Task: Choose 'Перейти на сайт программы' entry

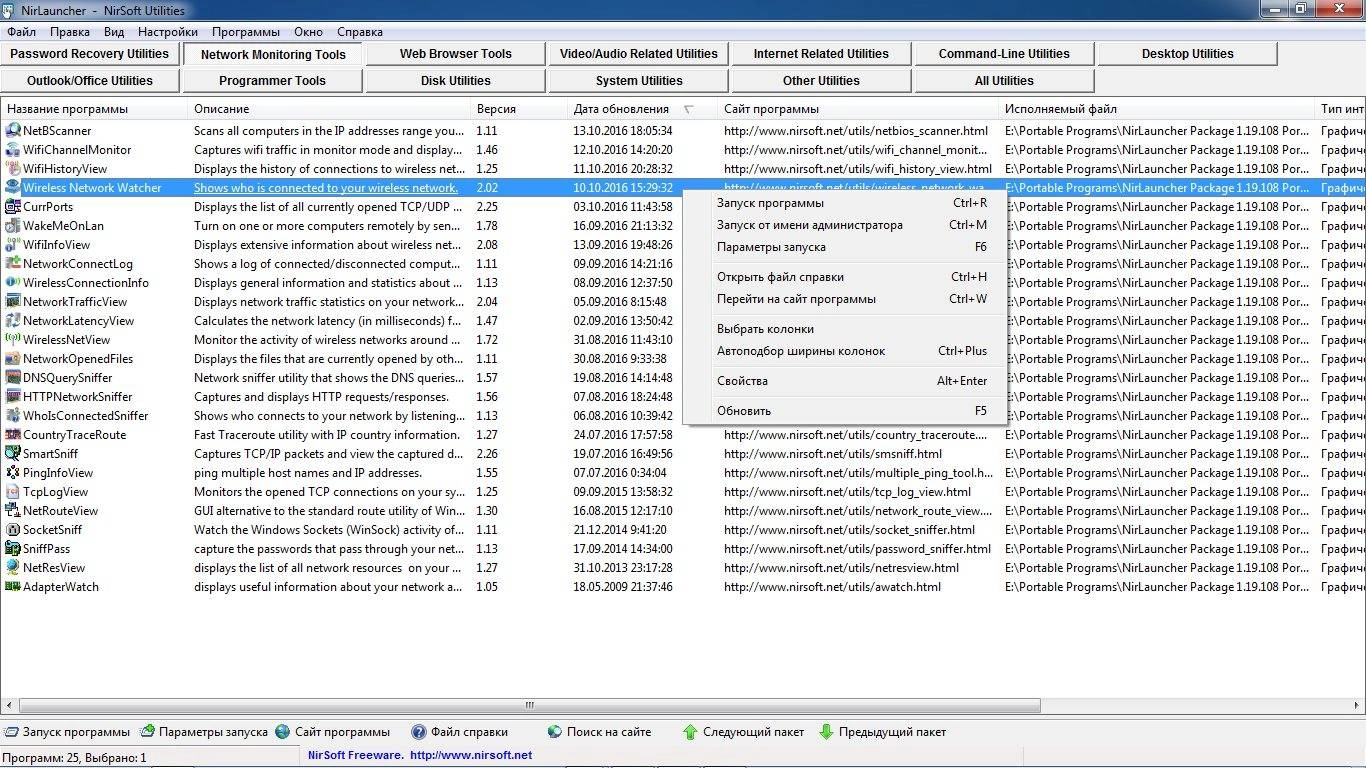Action: tap(845, 299)
